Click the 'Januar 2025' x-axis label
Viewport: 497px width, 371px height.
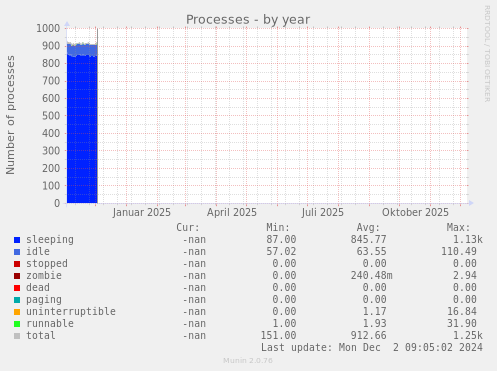pos(142,212)
